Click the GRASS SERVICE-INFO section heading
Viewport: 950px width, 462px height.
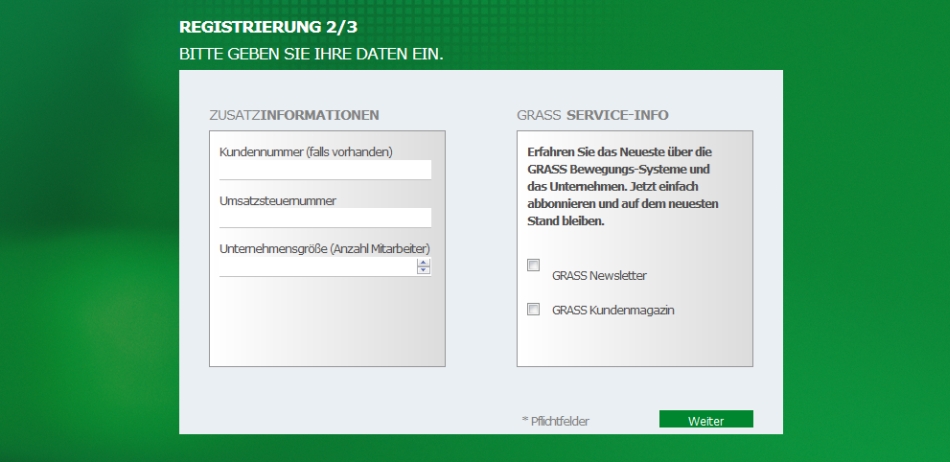(x=593, y=115)
